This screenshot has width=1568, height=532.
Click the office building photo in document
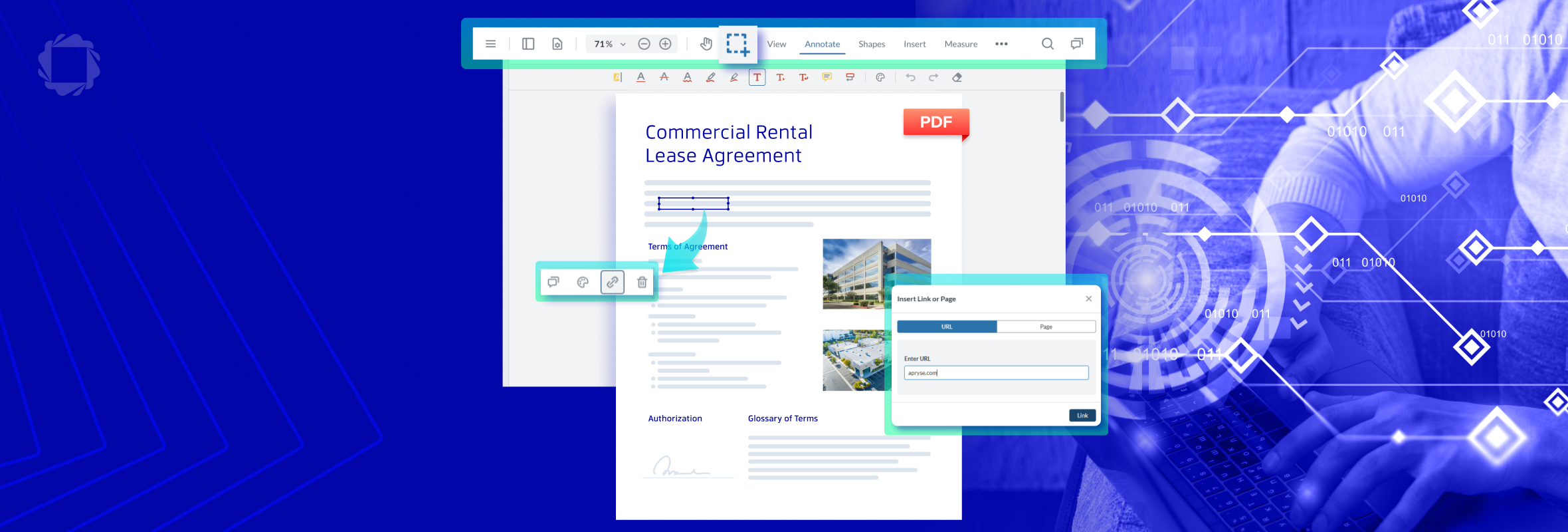click(x=876, y=273)
